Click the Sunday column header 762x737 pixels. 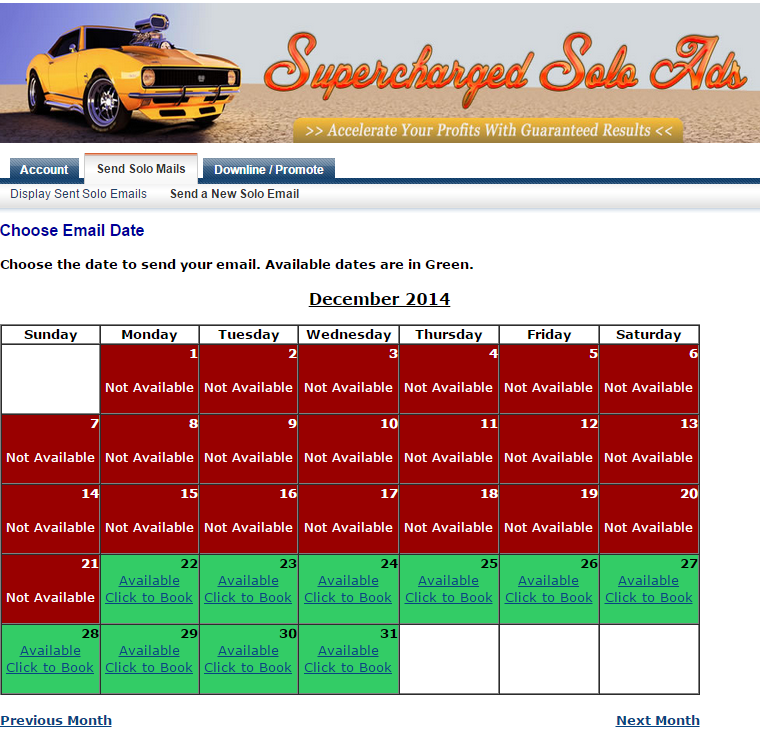pyautogui.click(x=51, y=335)
